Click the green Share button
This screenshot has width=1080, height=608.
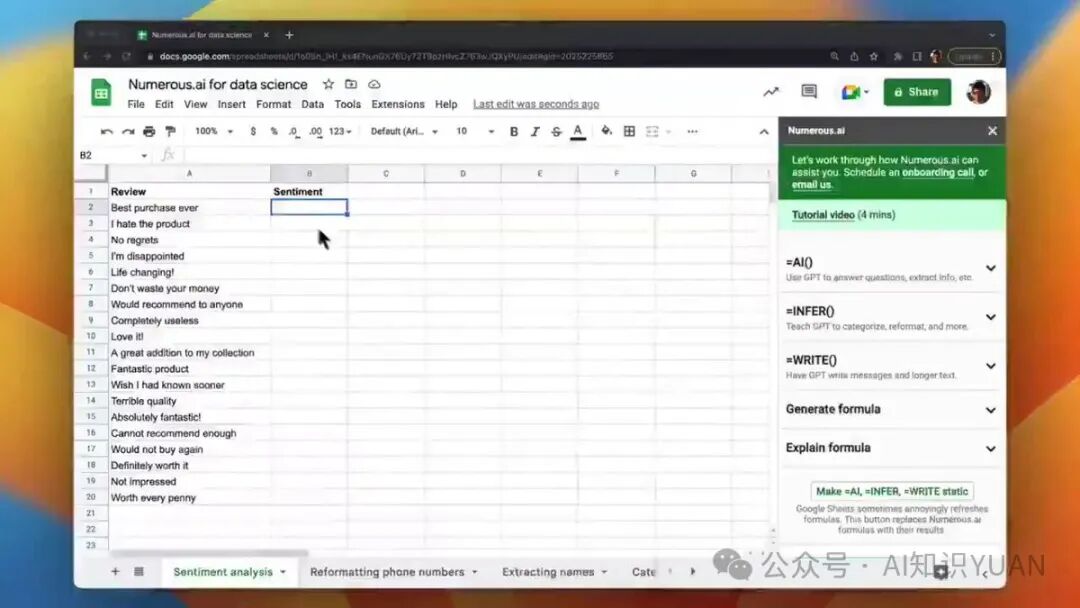[916, 92]
